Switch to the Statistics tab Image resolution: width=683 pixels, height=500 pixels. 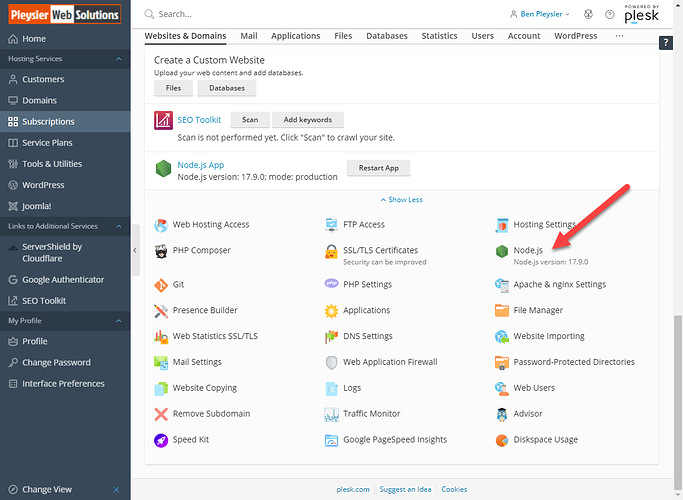[439, 36]
